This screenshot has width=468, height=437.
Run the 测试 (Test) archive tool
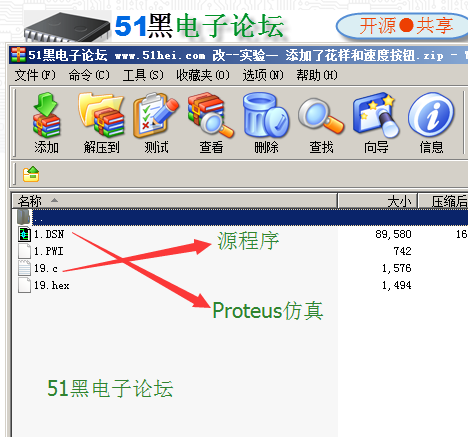coord(156,123)
